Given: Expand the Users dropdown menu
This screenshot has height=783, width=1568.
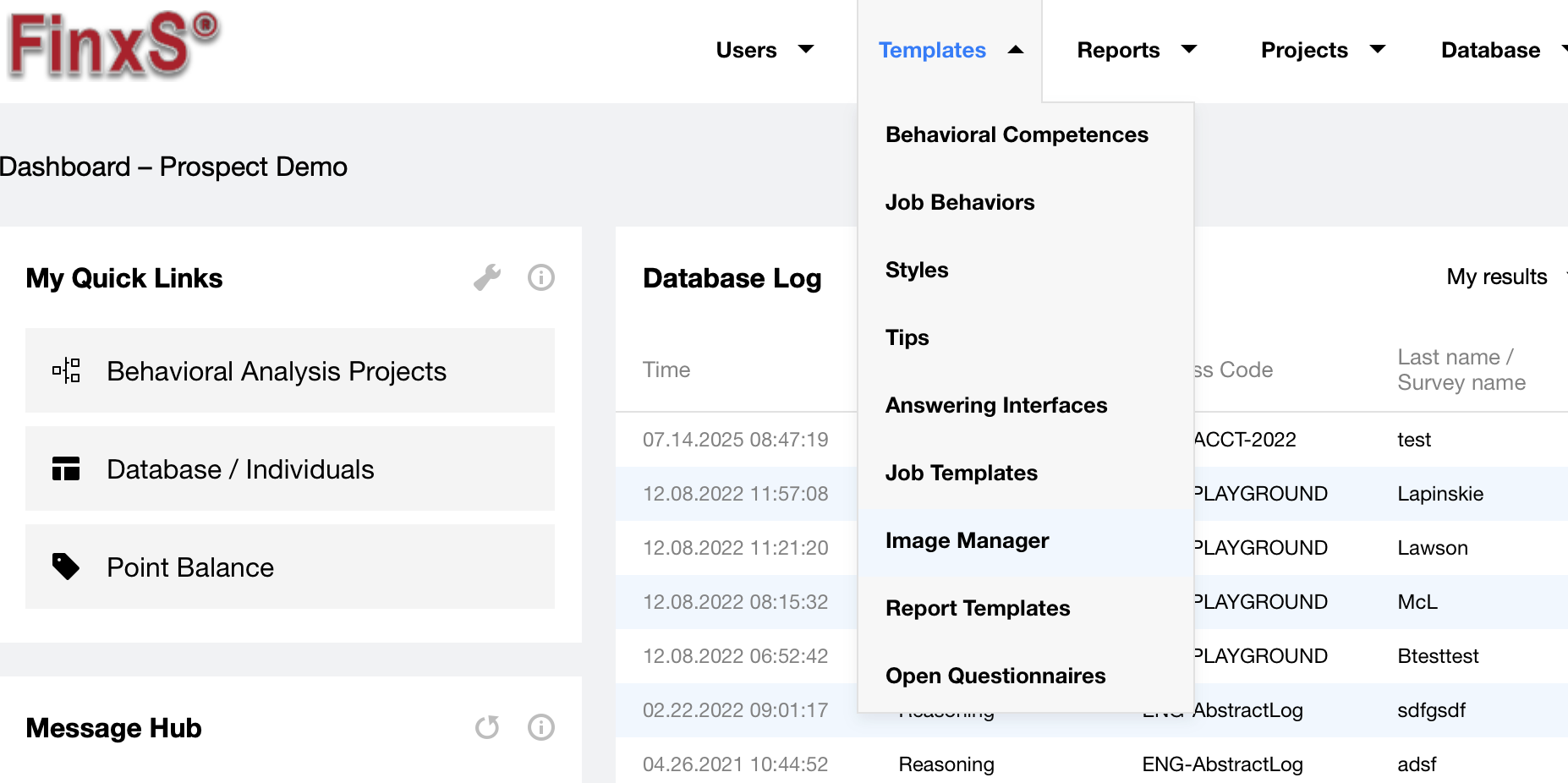Looking at the screenshot, I should (x=765, y=50).
